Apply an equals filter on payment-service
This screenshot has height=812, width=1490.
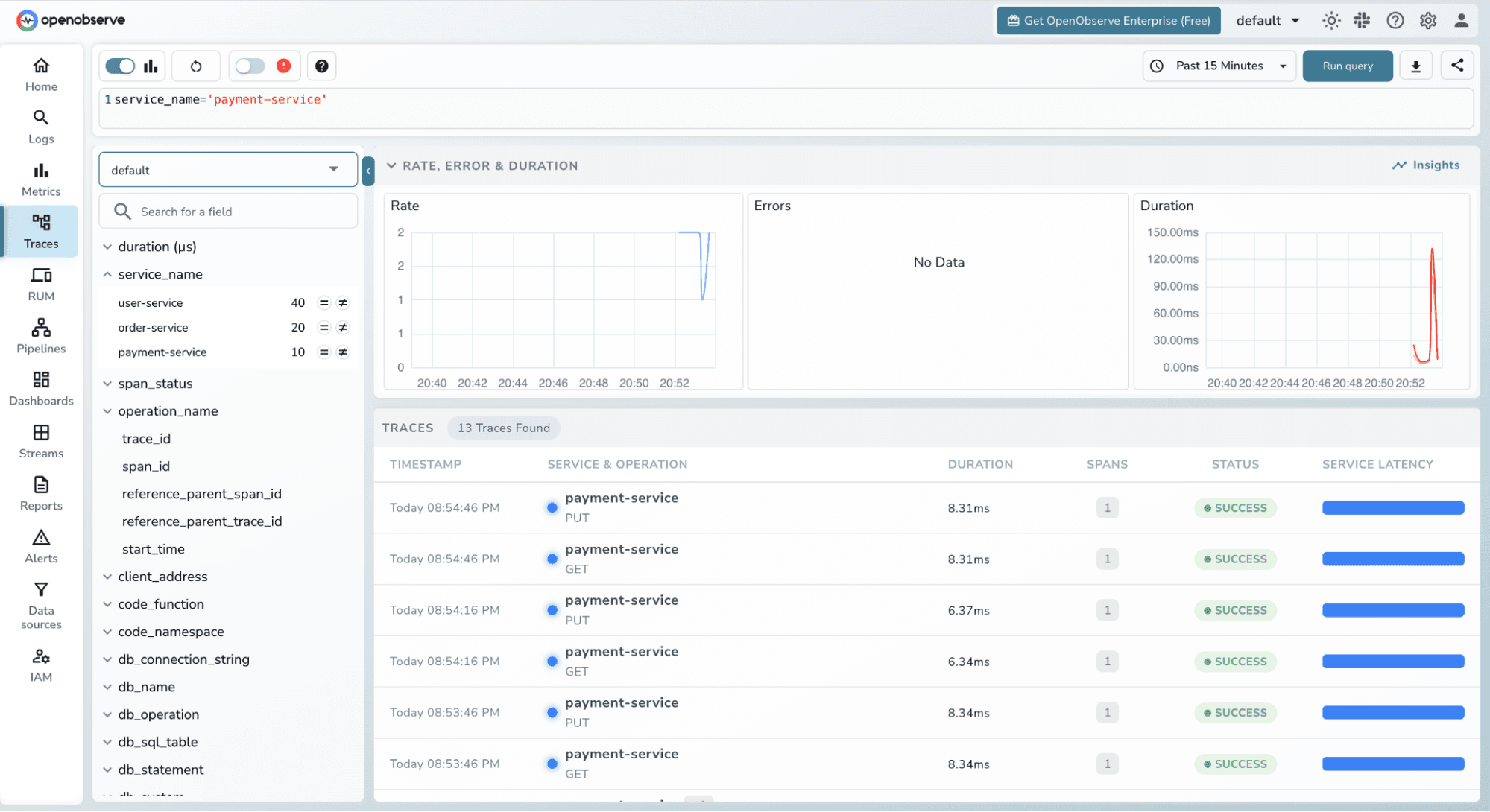click(323, 352)
